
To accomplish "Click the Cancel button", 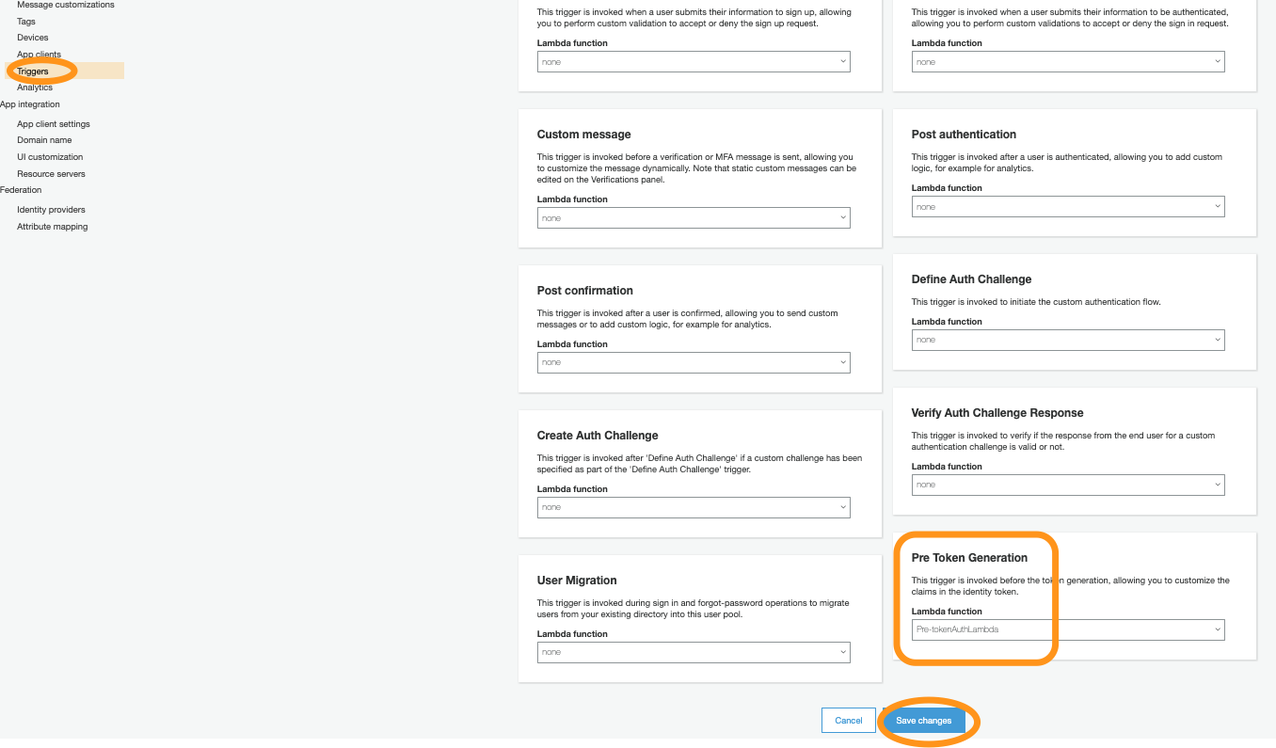I will (848, 720).
